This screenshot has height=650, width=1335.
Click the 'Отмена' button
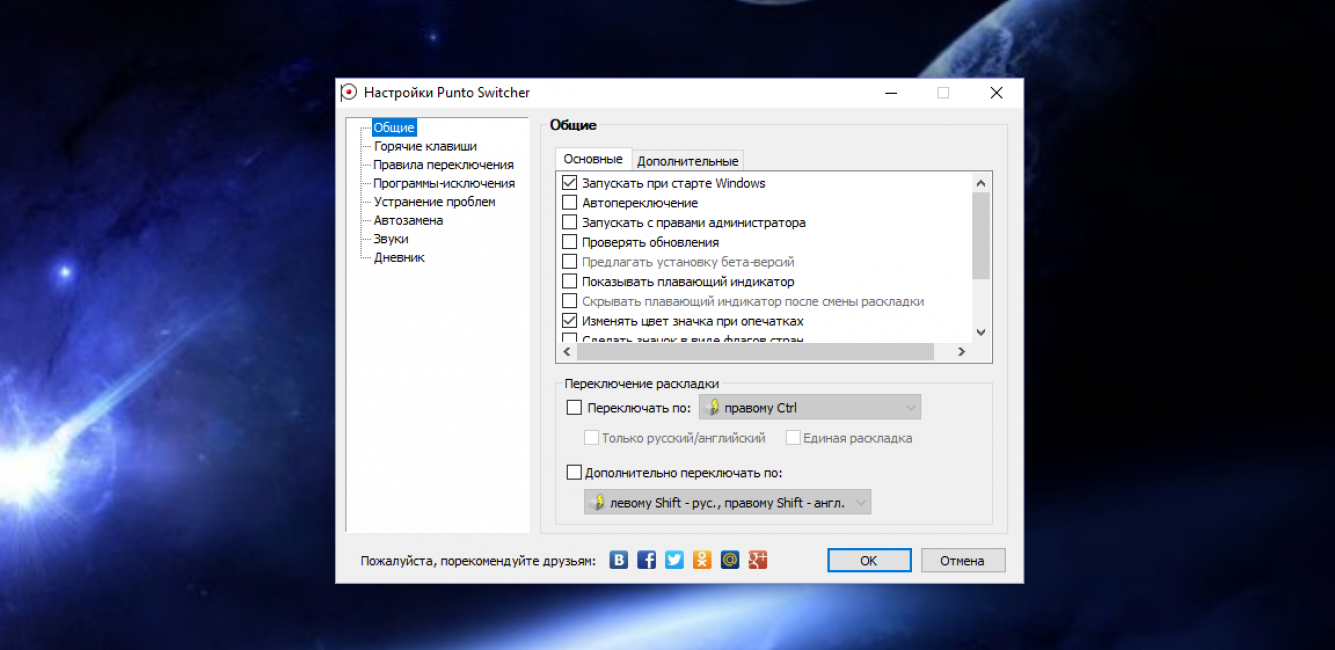click(963, 560)
